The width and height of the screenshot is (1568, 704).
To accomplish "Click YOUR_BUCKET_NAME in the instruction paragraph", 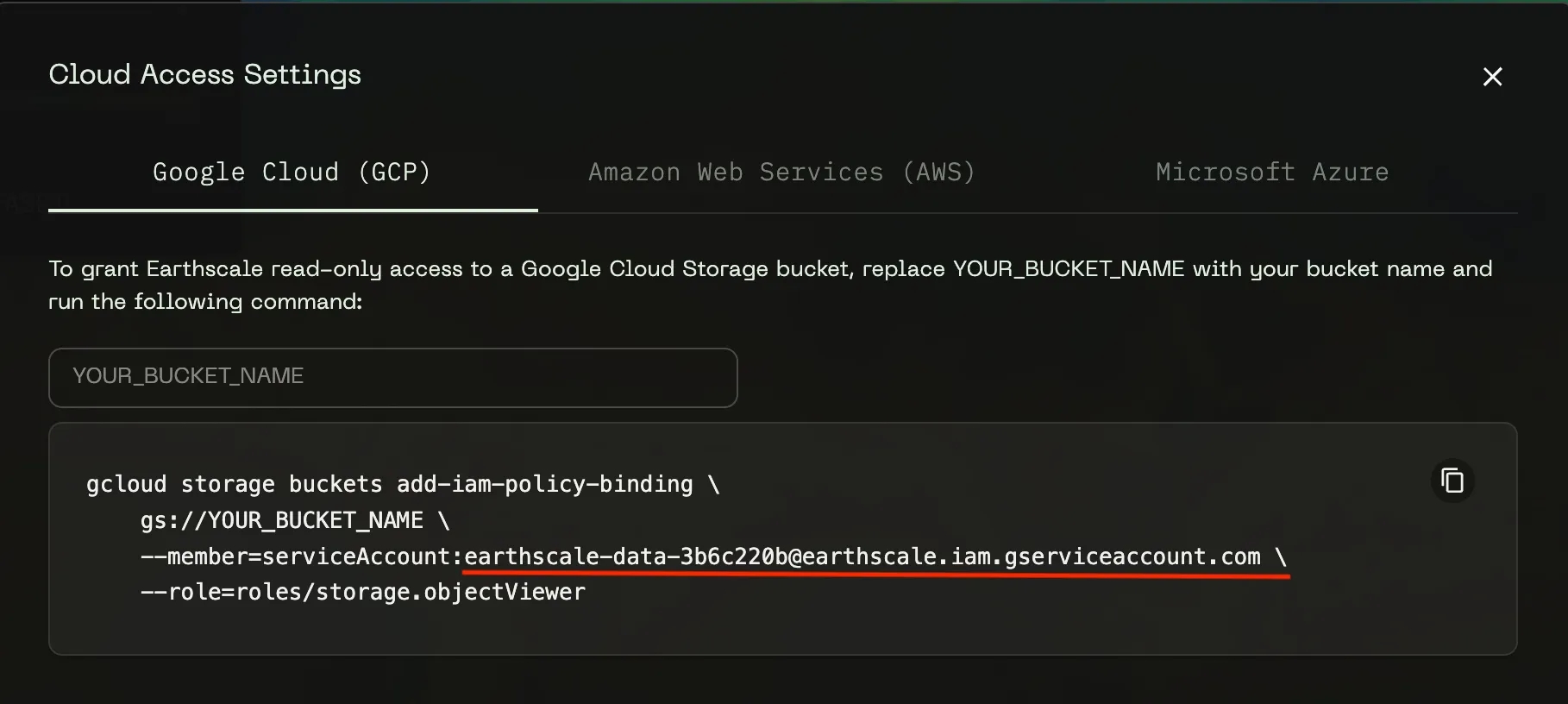I will (1068, 269).
